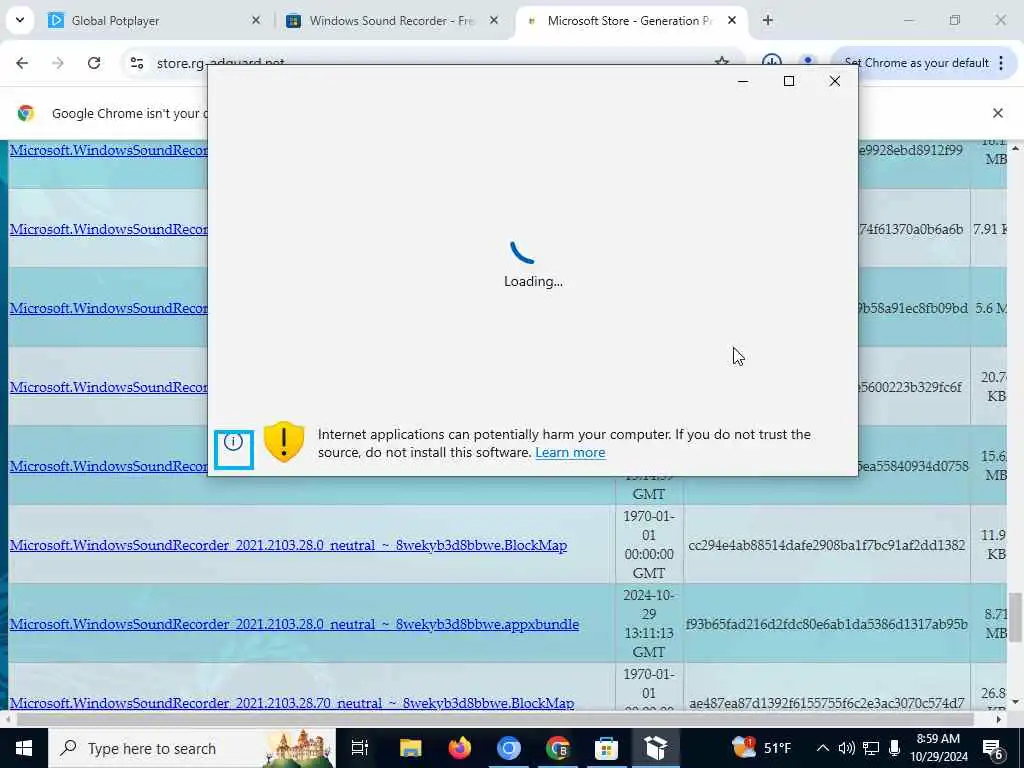
Task: Click the Google Chrome logo in banner
Action: click(26, 113)
